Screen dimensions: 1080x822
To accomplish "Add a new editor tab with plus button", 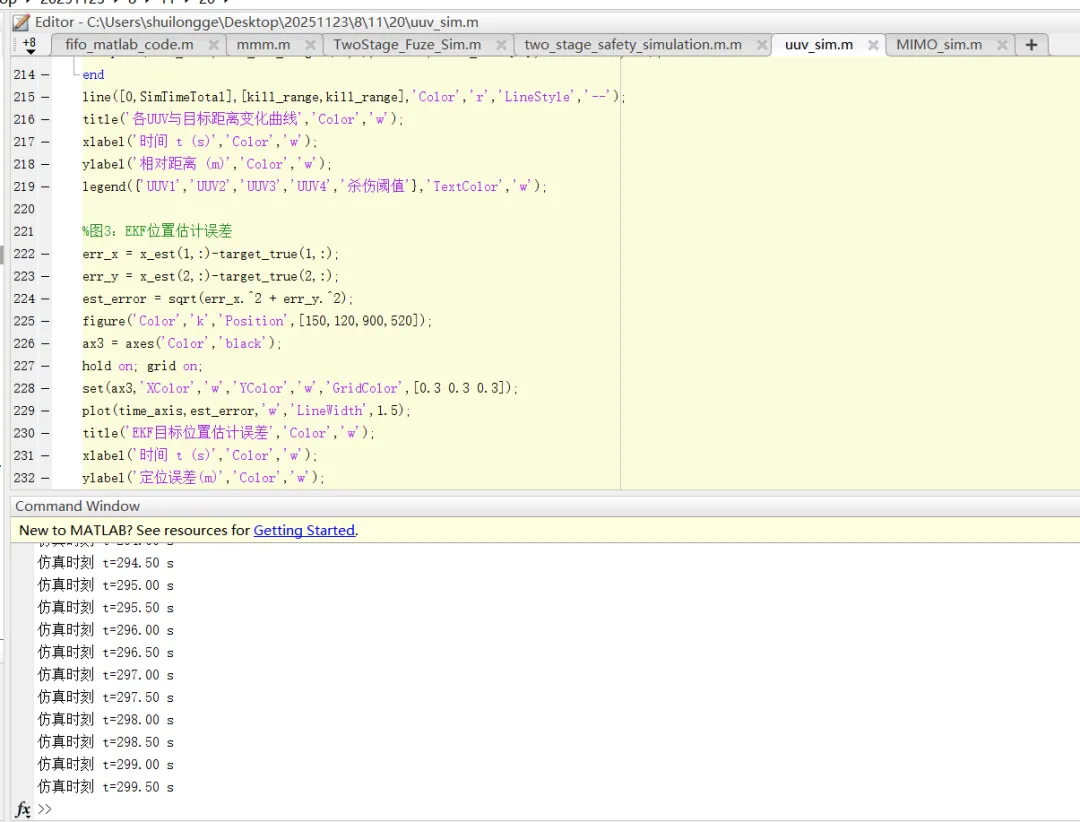I will 1031,45.
